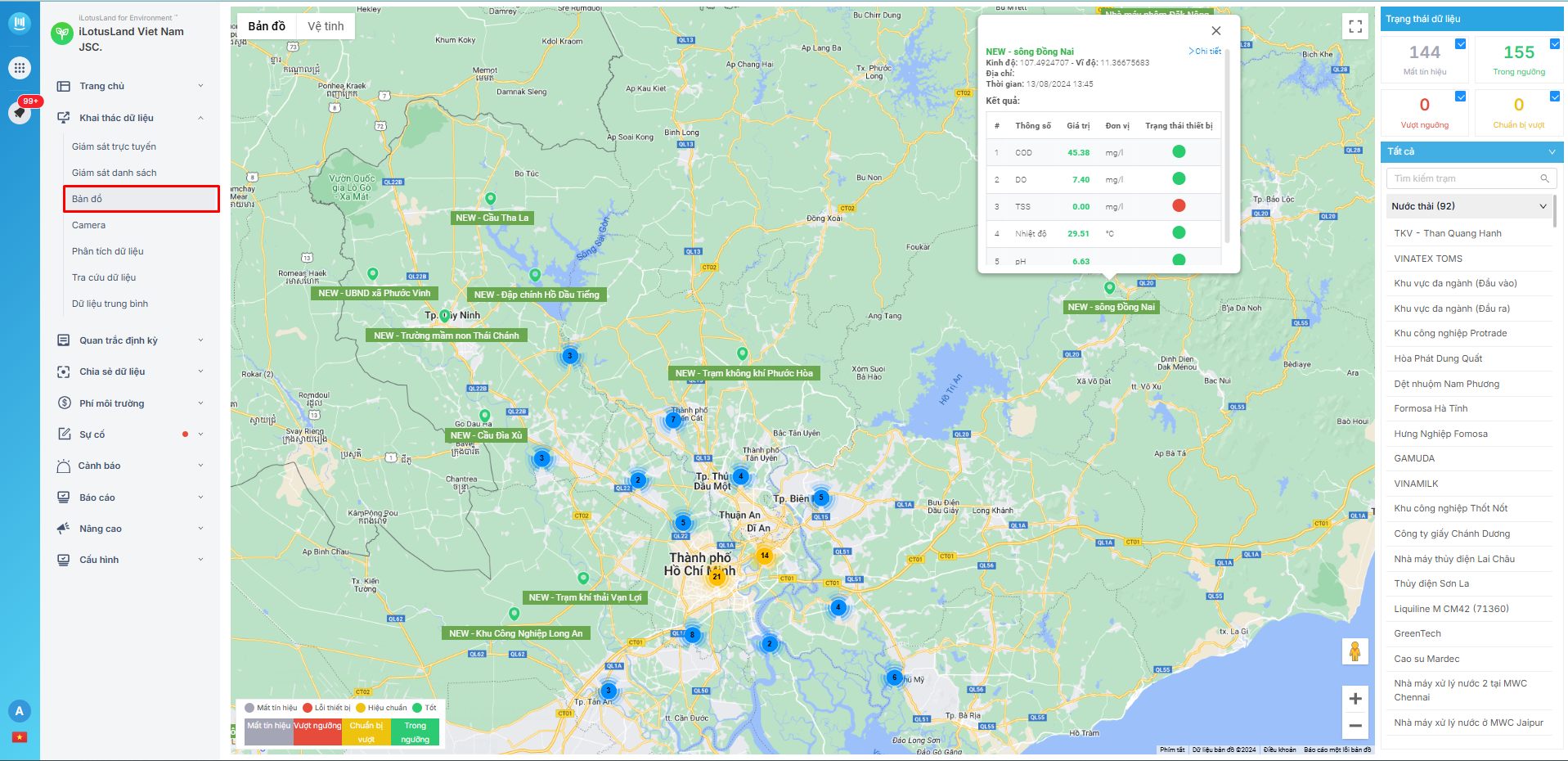Image resolution: width=1568 pixels, height=761 pixels.
Task: Select the Trạm khí thải Vạn Lợi pin
Action: coord(583,579)
